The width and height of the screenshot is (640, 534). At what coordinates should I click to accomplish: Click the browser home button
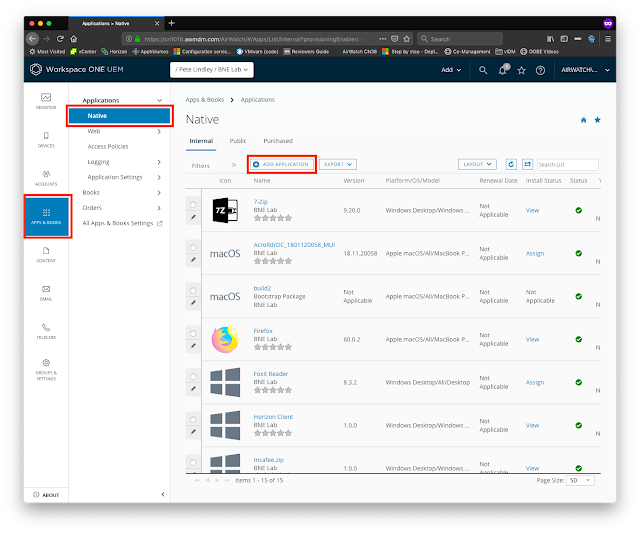click(x=73, y=39)
